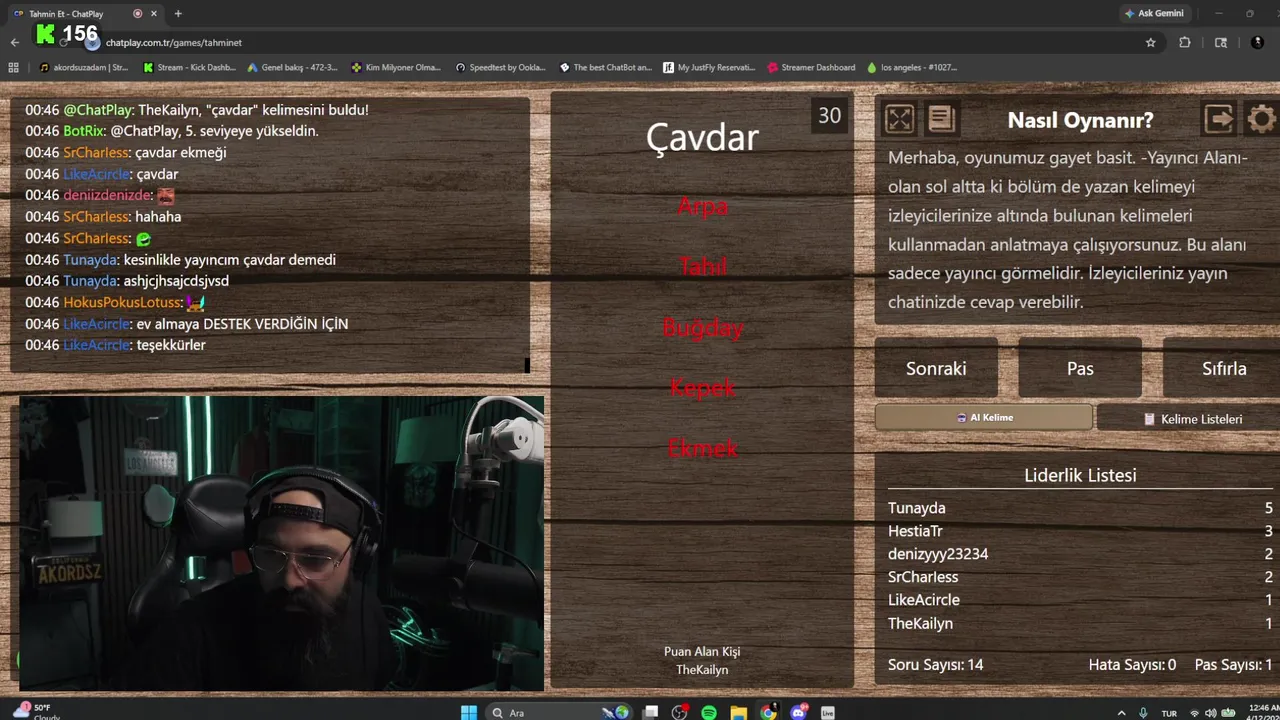Viewport: 1280px width, 720px height.
Task: Click the BotRix chat message
Action: (x=172, y=131)
